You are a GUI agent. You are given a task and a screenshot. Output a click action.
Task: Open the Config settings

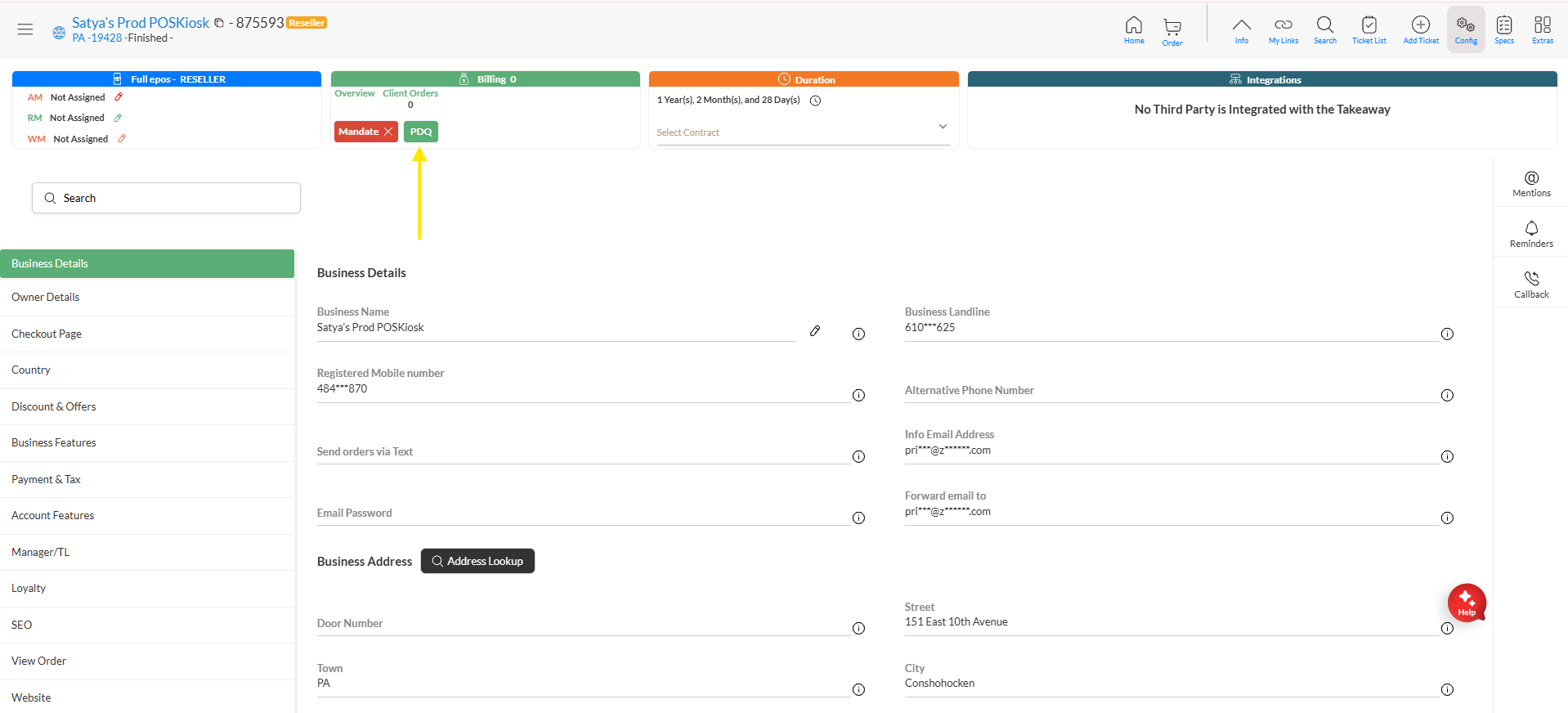click(x=1465, y=29)
